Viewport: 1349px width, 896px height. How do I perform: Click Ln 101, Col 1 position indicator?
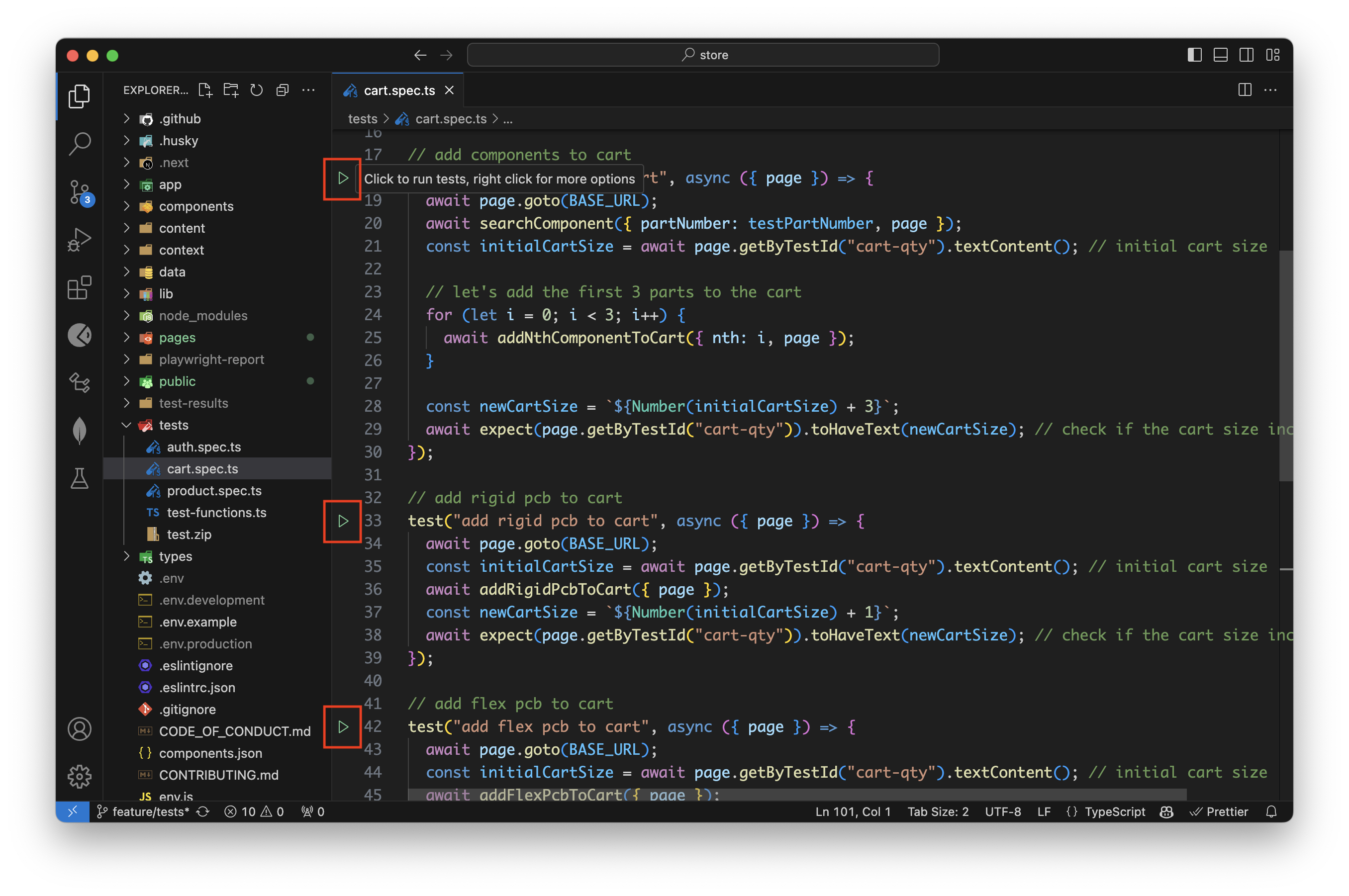852,811
